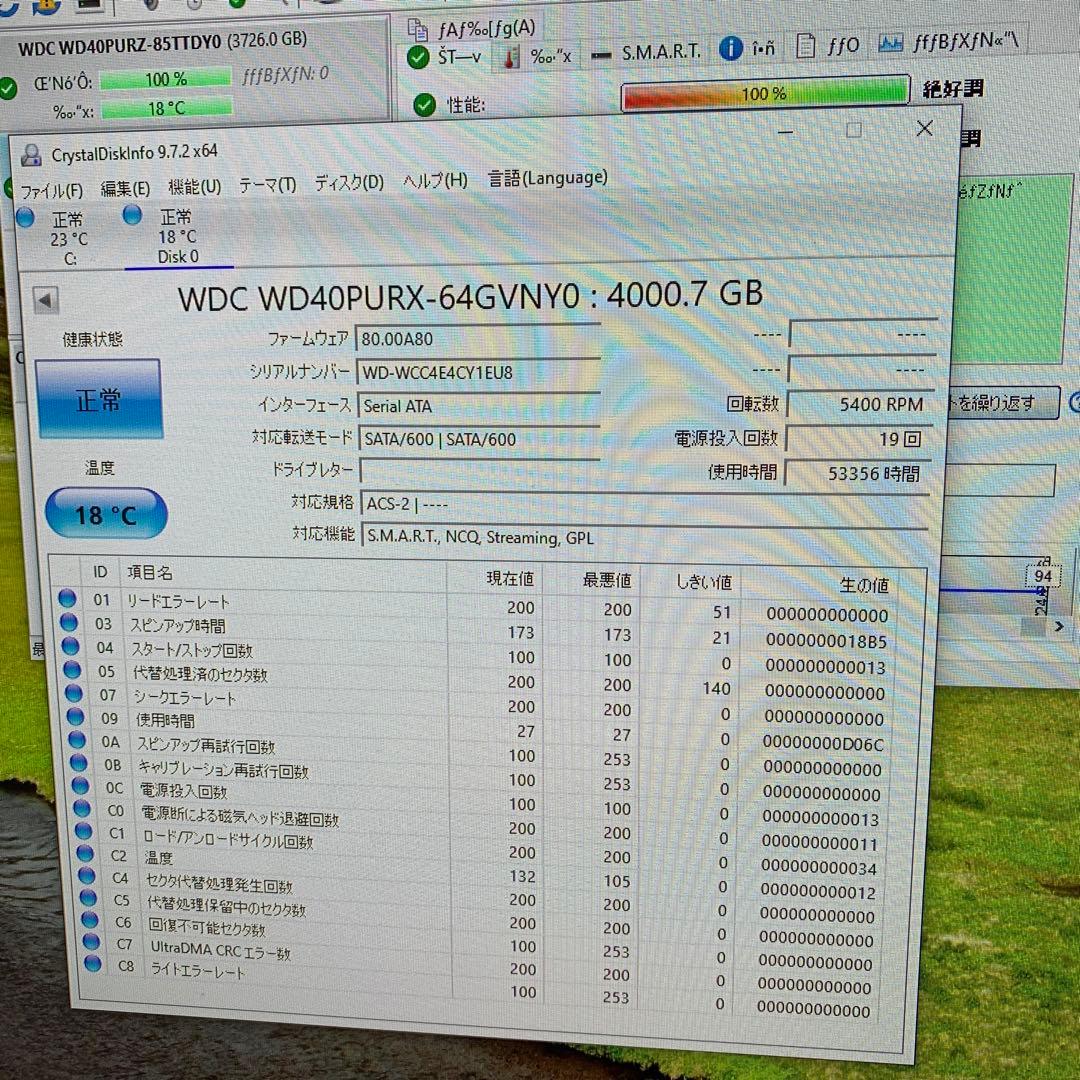This screenshot has width=1080, height=1080.
Task: Open the S.M.A.R.T. tab in the background window
Action: tap(647, 52)
